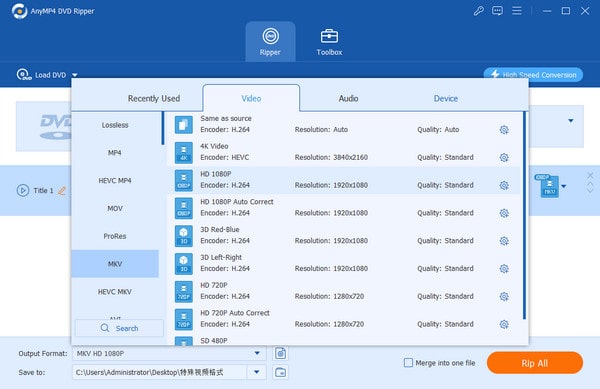This screenshot has width=600, height=389.
Task: Remove Title 1 with the X icon
Action: point(590,176)
